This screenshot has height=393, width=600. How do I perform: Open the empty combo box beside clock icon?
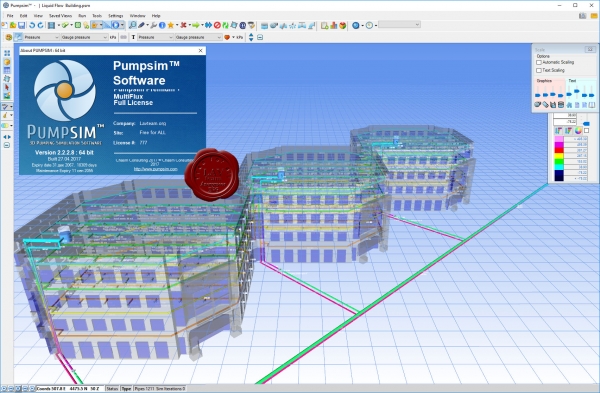(x=399, y=24)
